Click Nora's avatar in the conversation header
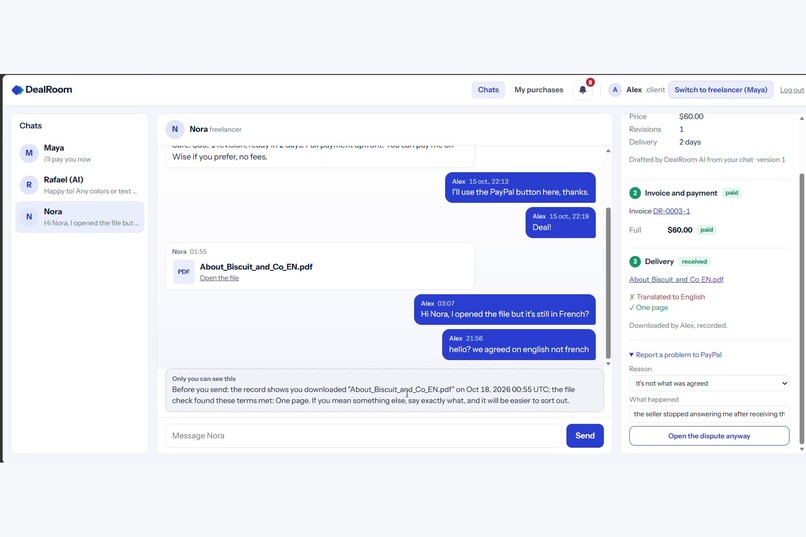The image size is (806, 537). point(175,129)
